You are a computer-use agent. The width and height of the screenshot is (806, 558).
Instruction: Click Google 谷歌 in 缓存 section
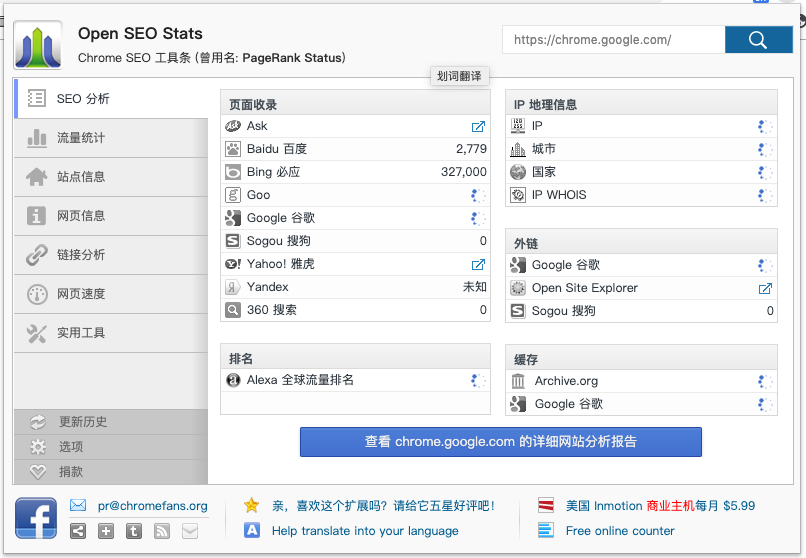click(x=569, y=404)
